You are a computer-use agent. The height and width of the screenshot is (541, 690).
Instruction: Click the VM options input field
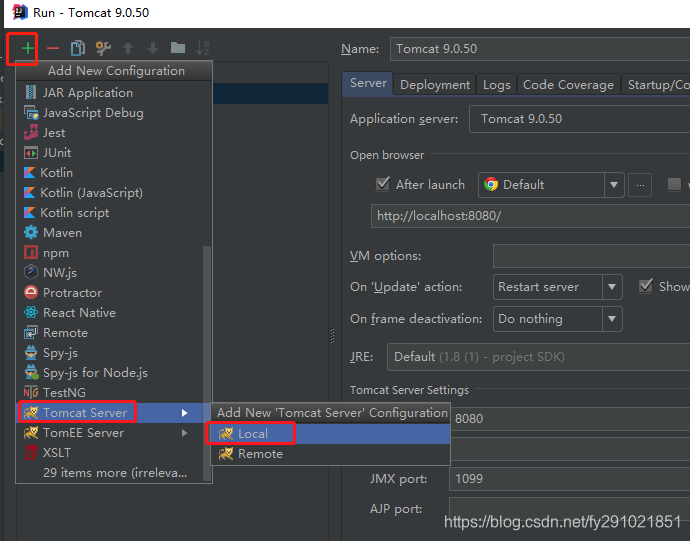[591, 256]
